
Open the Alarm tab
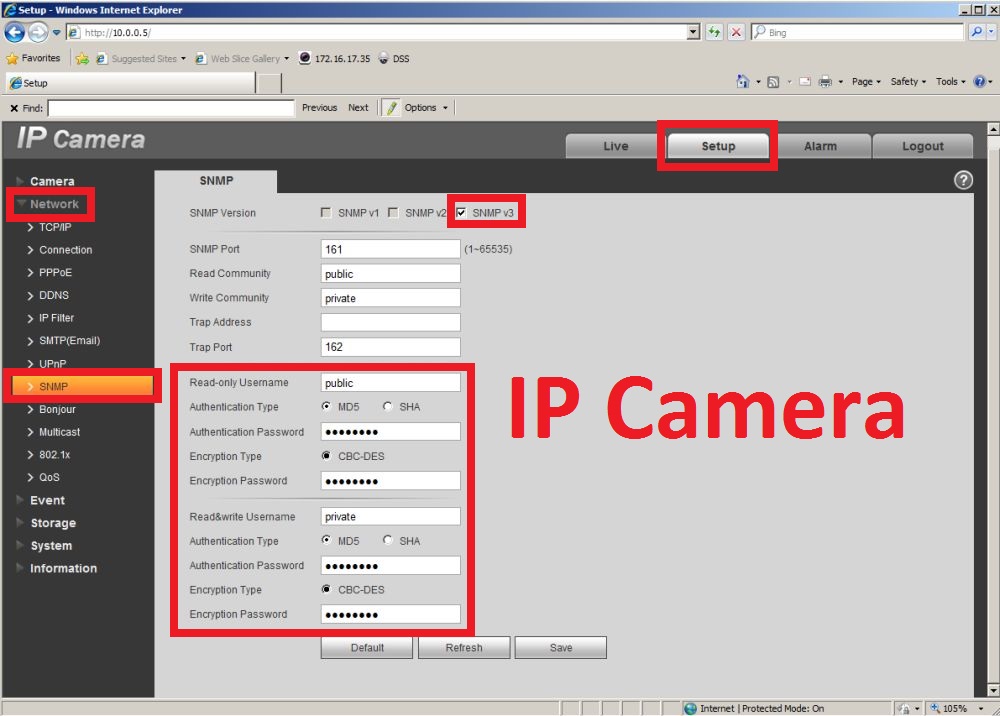(x=820, y=146)
